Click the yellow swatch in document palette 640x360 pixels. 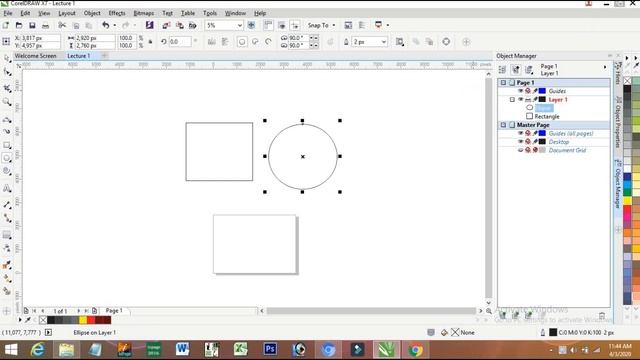pos(83,320)
